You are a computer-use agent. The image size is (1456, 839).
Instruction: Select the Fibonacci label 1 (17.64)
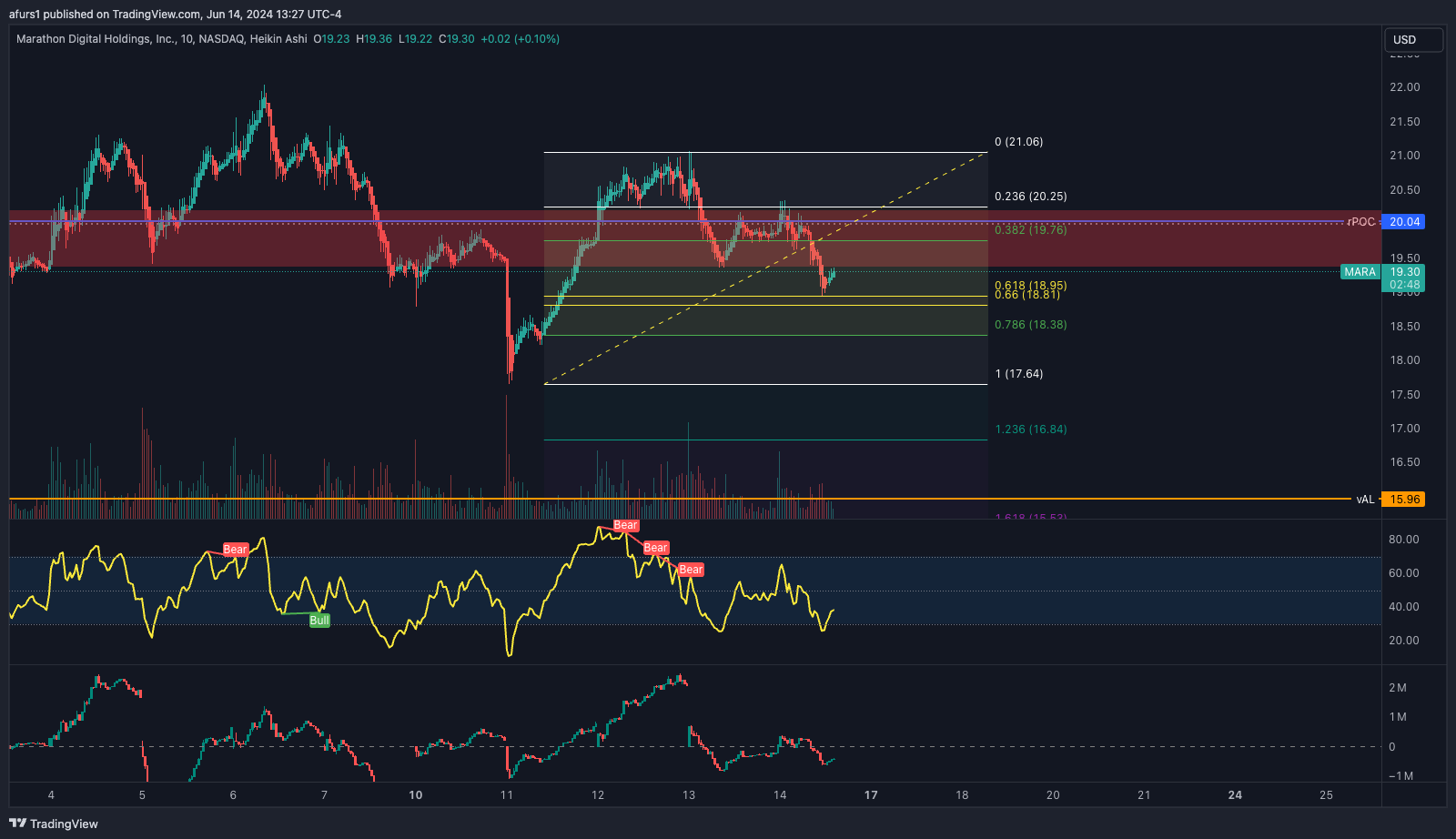1019,374
